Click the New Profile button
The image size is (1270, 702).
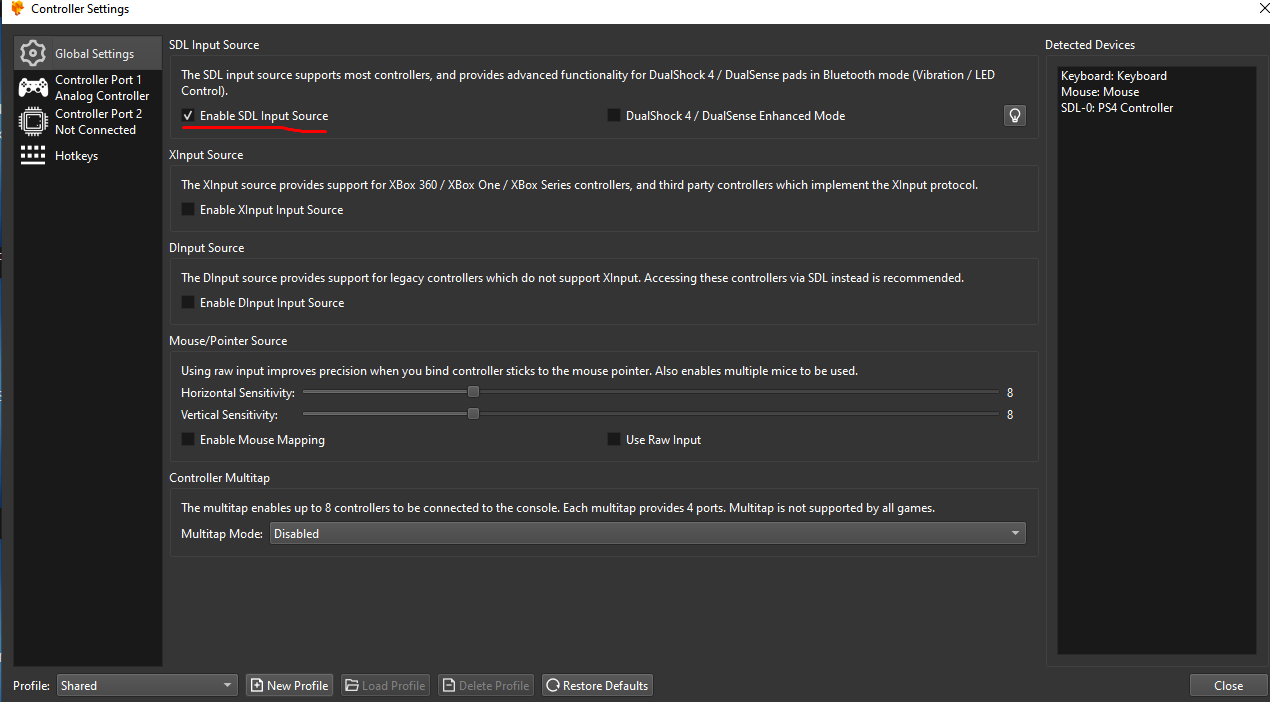coord(290,685)
